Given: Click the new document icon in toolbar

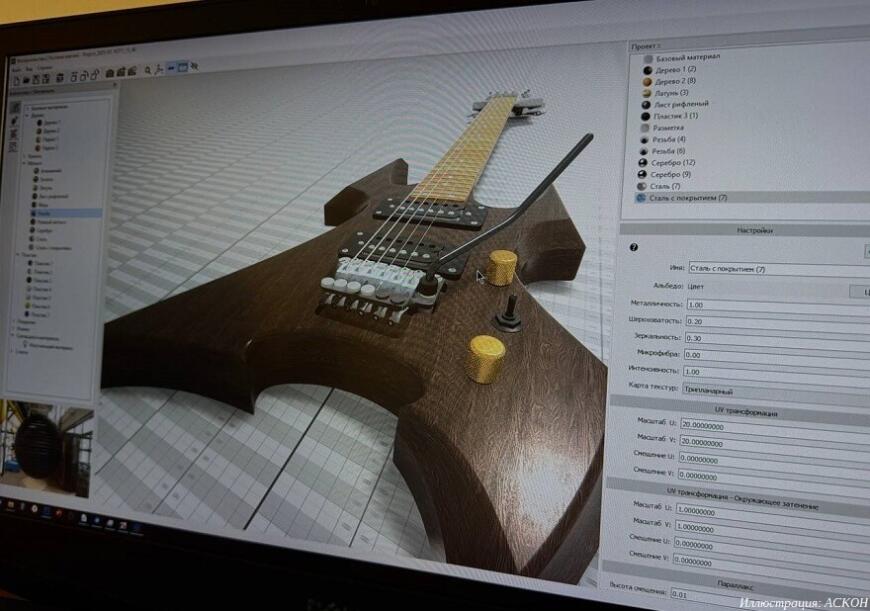Looking at the screenshot, I should (x=17, y=79).
